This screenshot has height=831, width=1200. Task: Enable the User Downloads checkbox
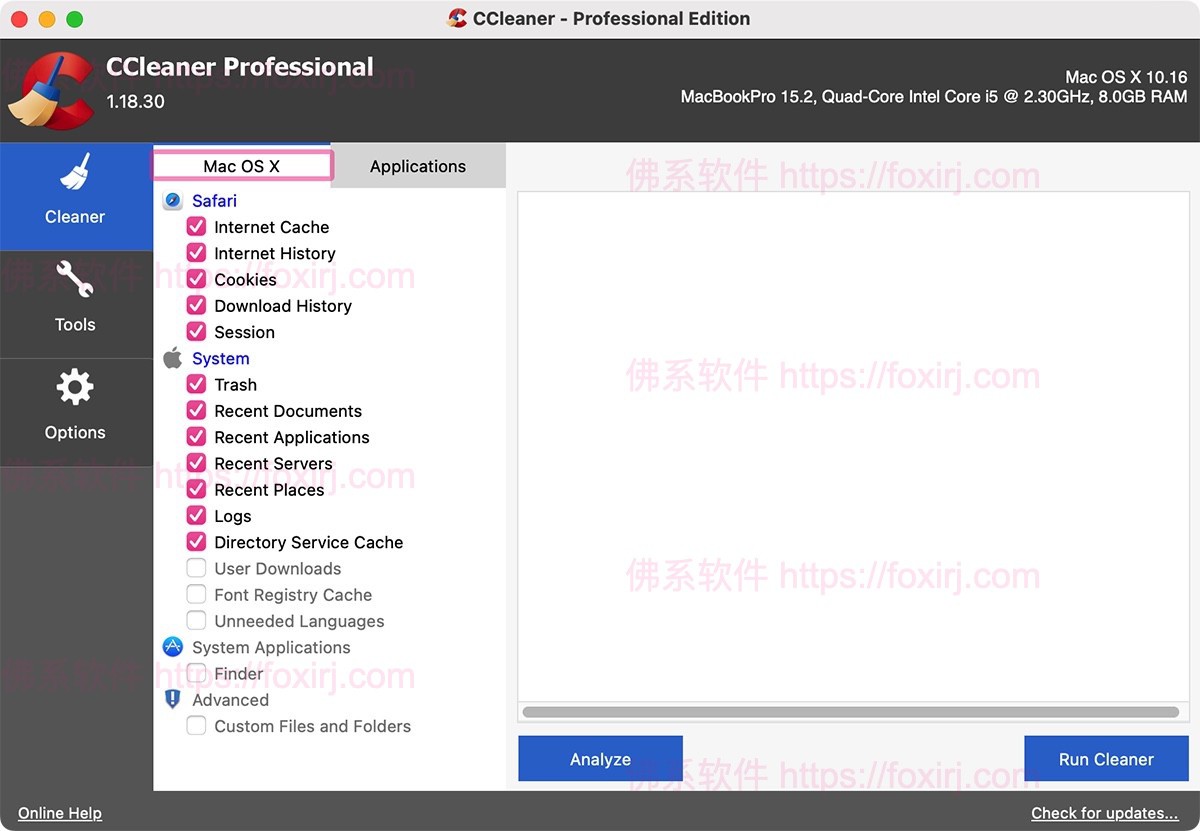tap(197, 569)
